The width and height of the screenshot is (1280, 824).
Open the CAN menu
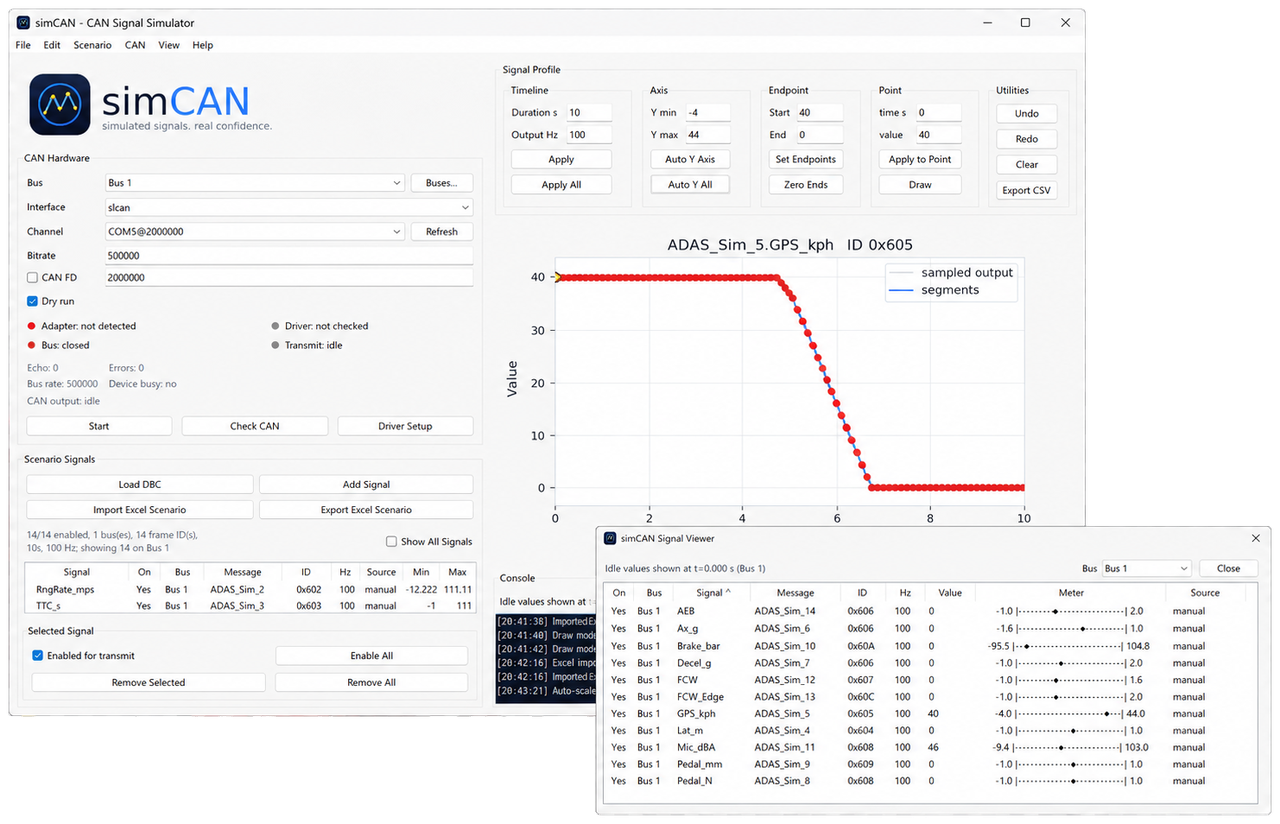point(135,45)
